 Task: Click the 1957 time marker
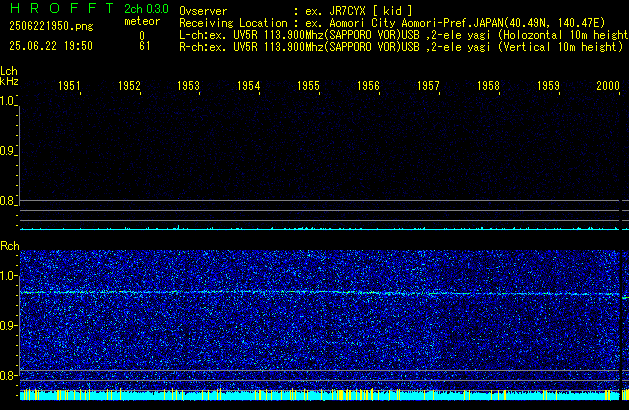click(x=428, y=86)
